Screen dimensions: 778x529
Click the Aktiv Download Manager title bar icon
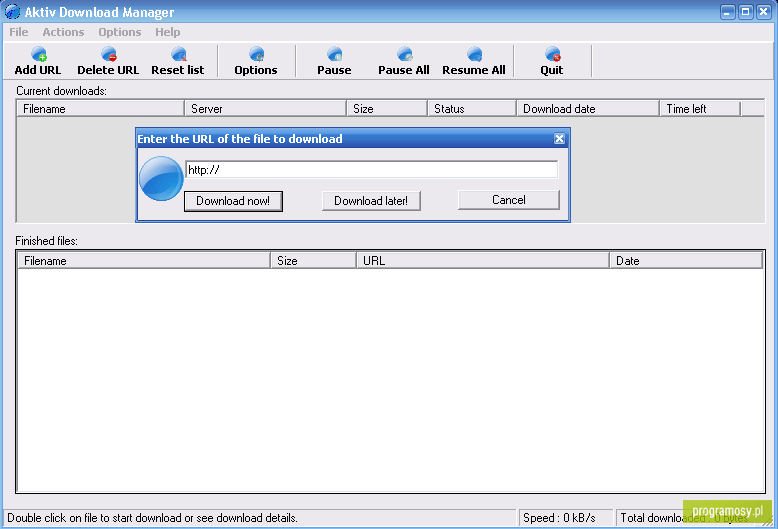12,11
